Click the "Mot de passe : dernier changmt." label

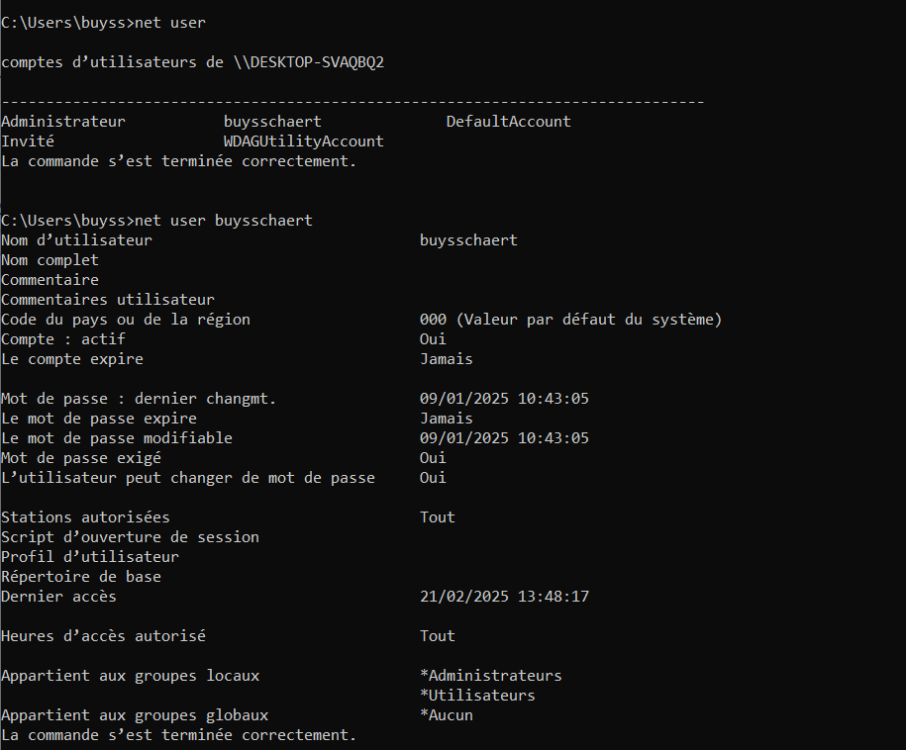[x=138, y=399]
